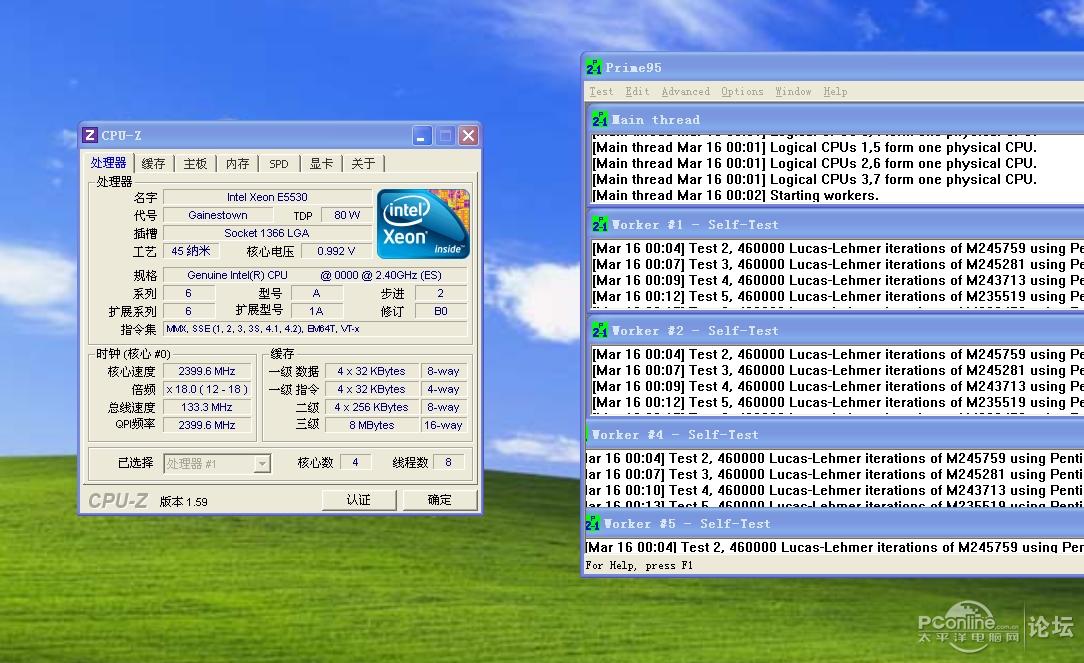Click the Intel Xeon inside logo
The width and height of the screenshot is (1084, 663).
423,224
